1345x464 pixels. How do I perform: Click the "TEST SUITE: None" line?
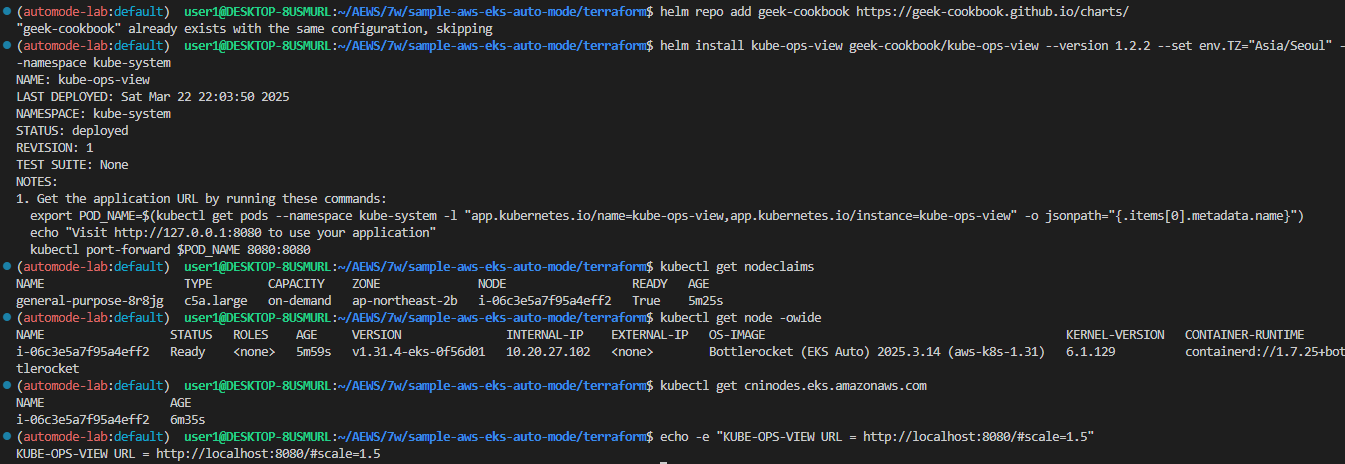tap(72, 165)
